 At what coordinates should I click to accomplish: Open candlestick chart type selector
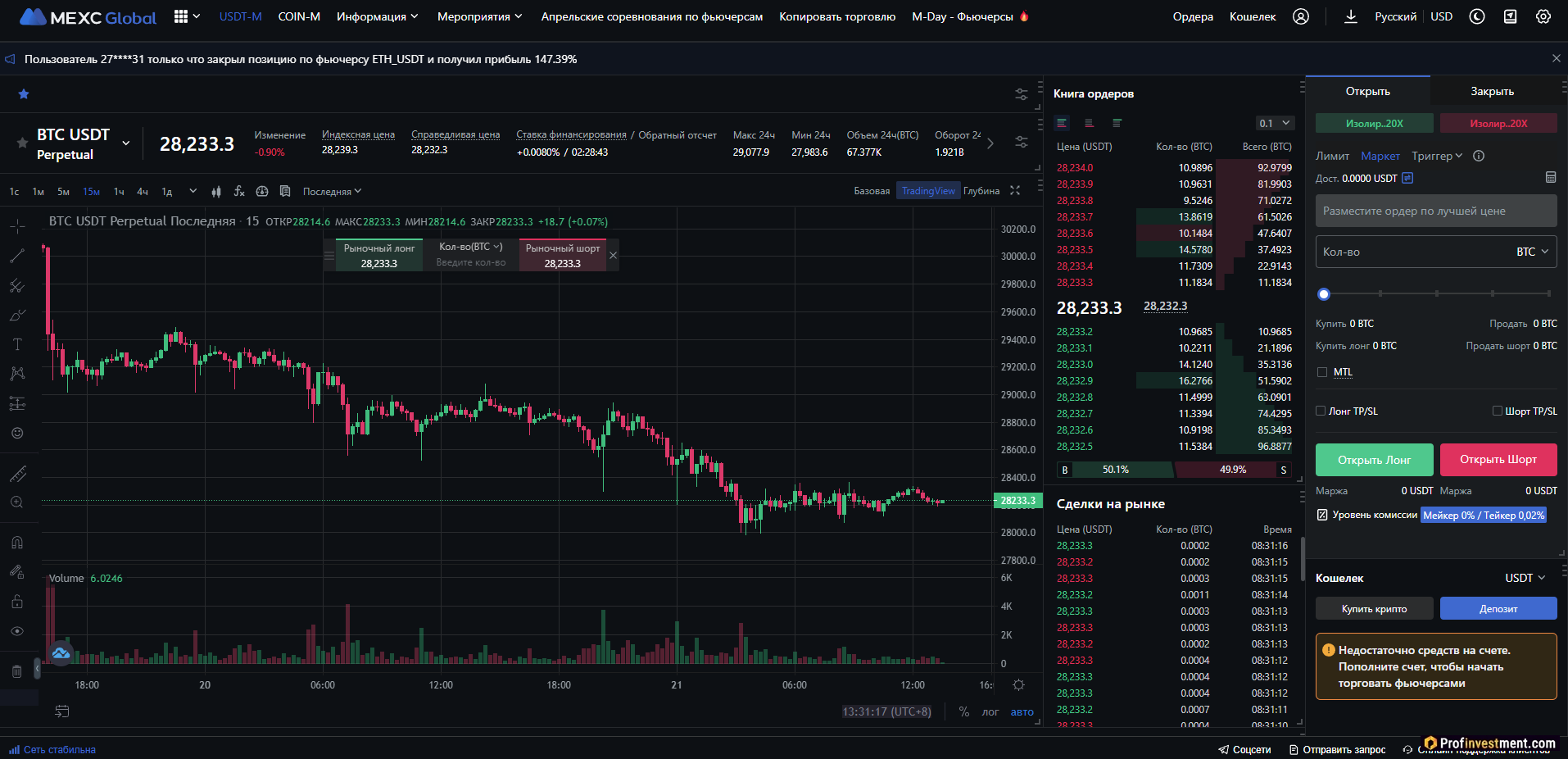216,191
